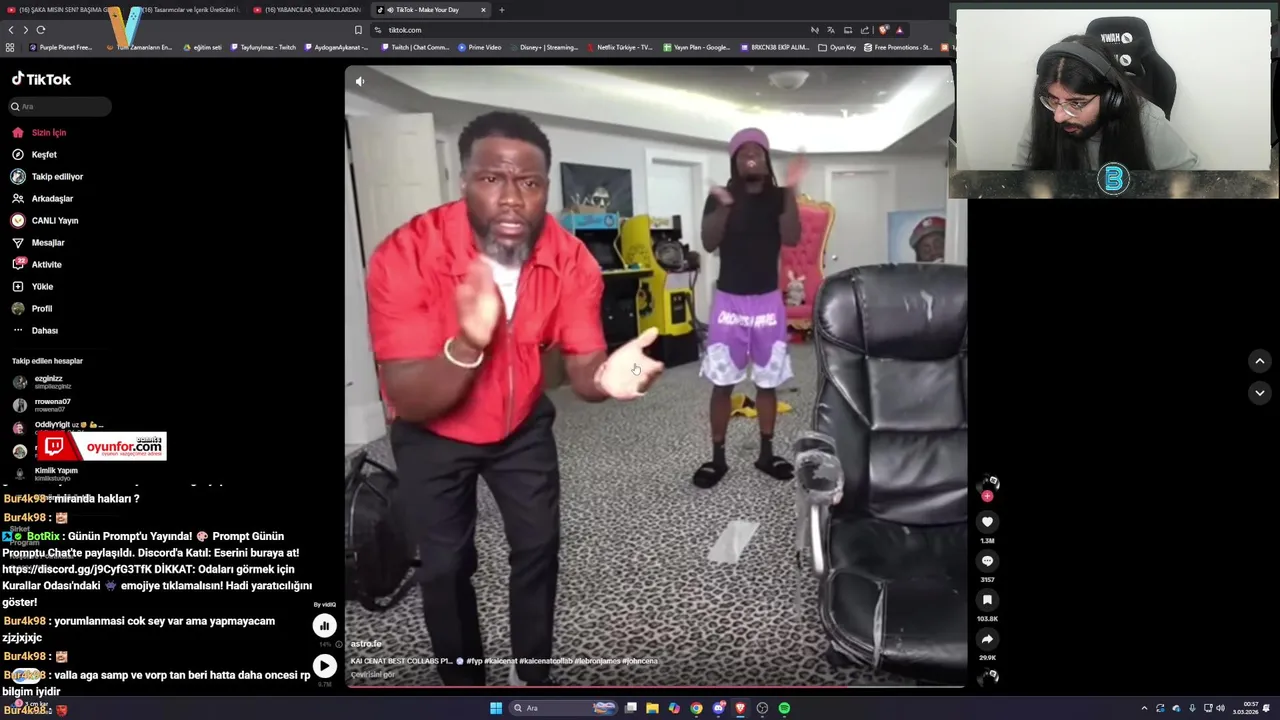Open the Netflix Türkiye bookmark

[620, 47]
